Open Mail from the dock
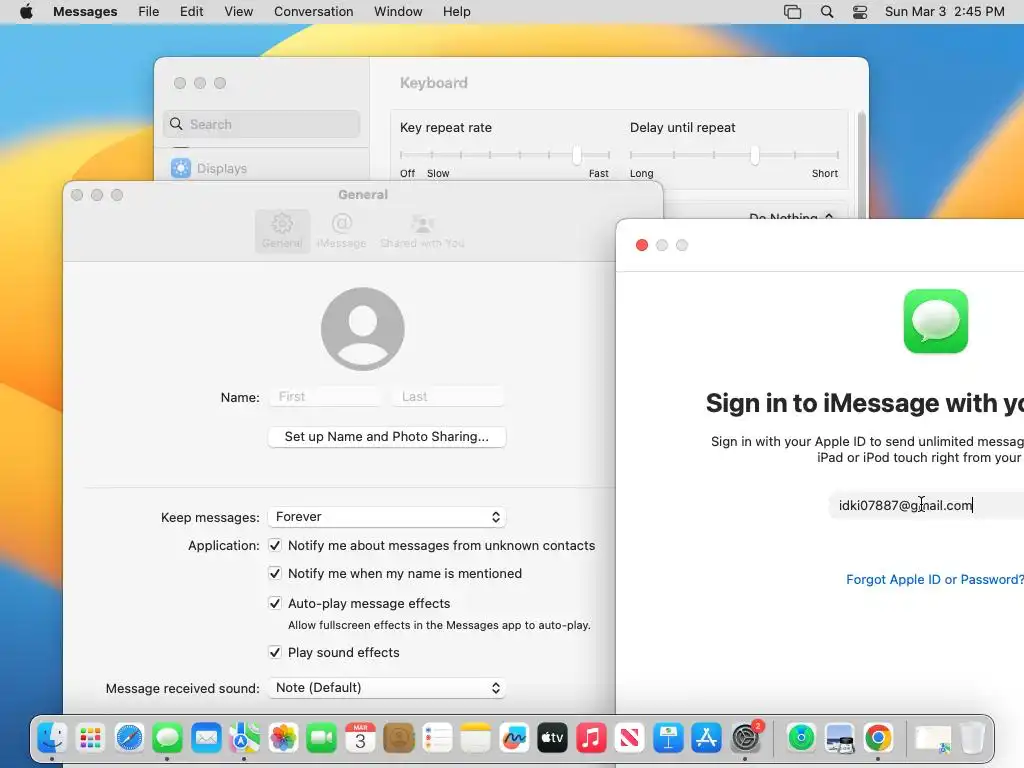 coord(206,738)
